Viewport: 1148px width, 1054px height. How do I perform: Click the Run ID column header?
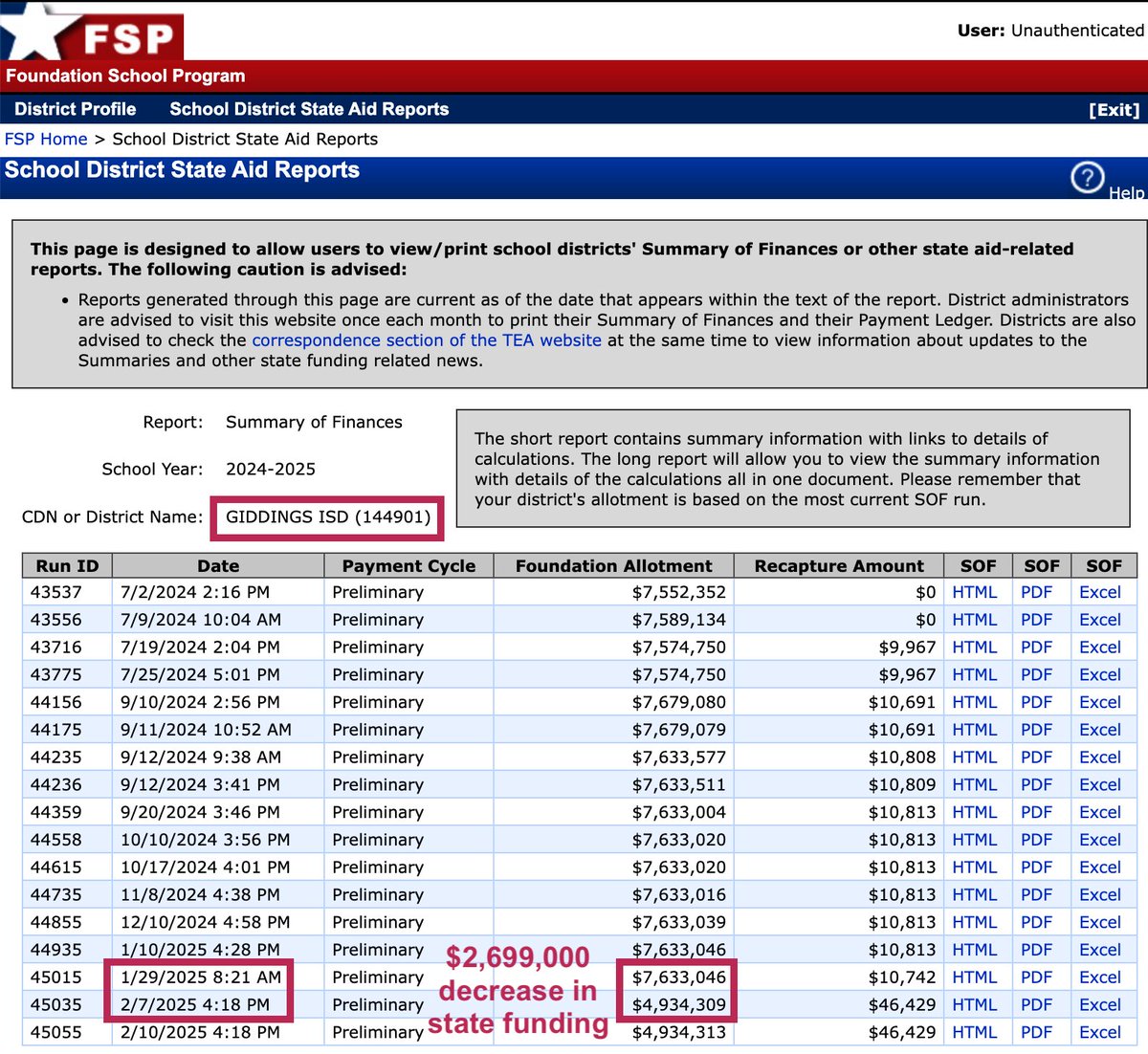pyautogui.click(x=67, y=565)
